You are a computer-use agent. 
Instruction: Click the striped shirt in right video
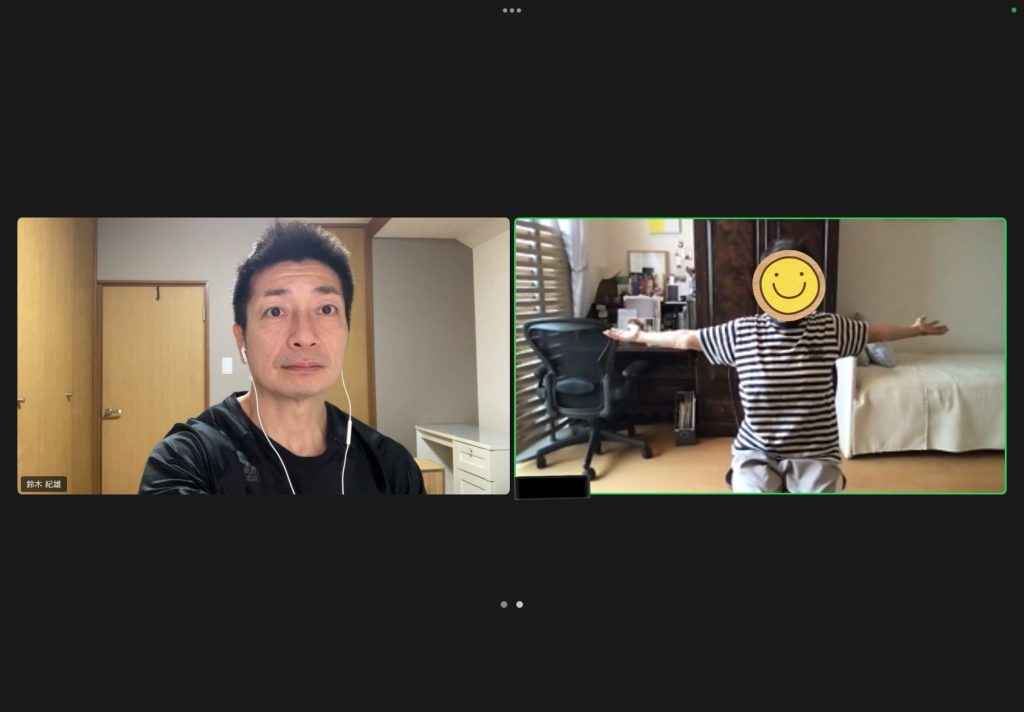click(x=786, y=385)
